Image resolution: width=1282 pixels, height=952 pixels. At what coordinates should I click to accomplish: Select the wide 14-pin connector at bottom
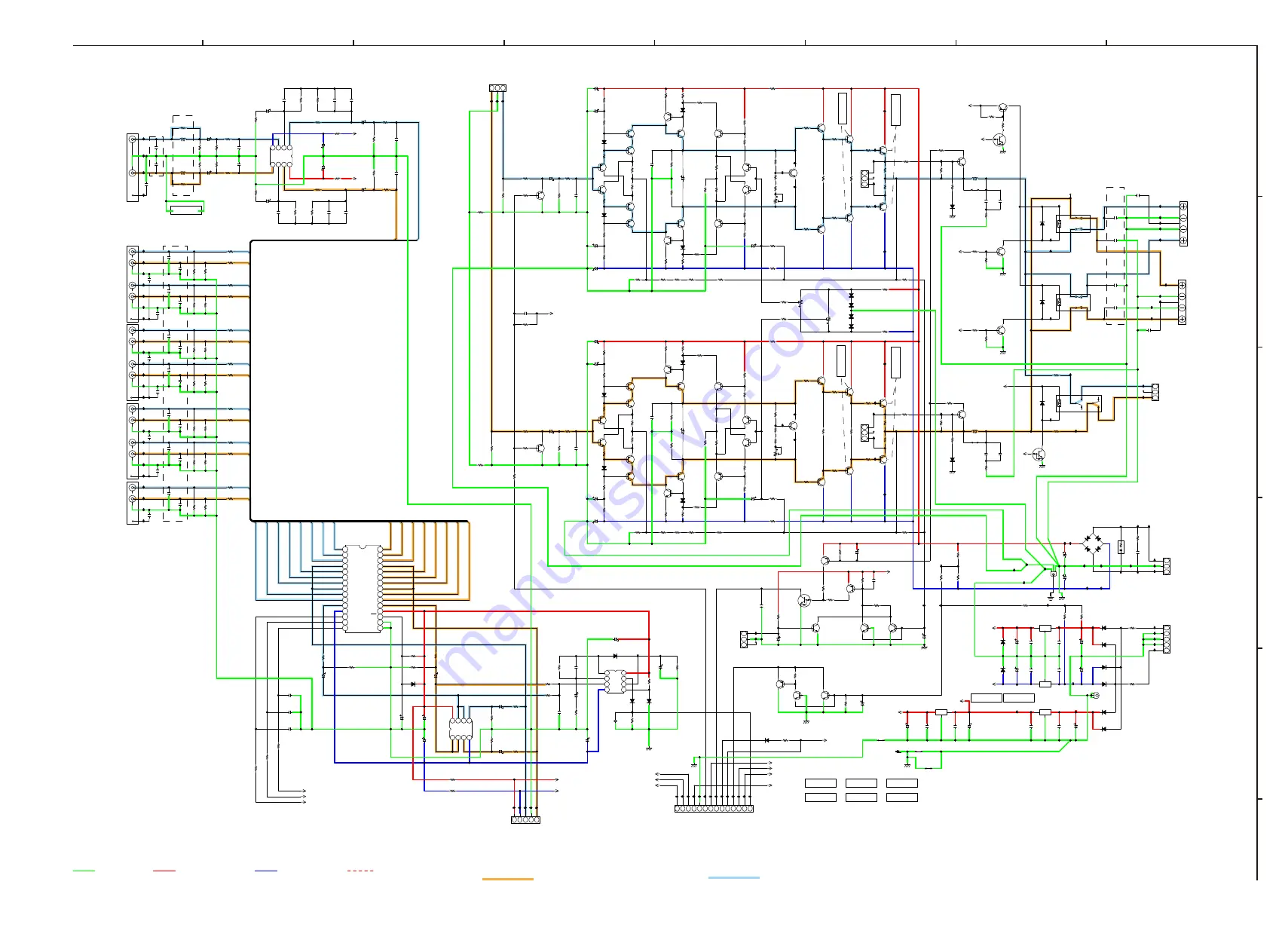click(x=714, y=808)
